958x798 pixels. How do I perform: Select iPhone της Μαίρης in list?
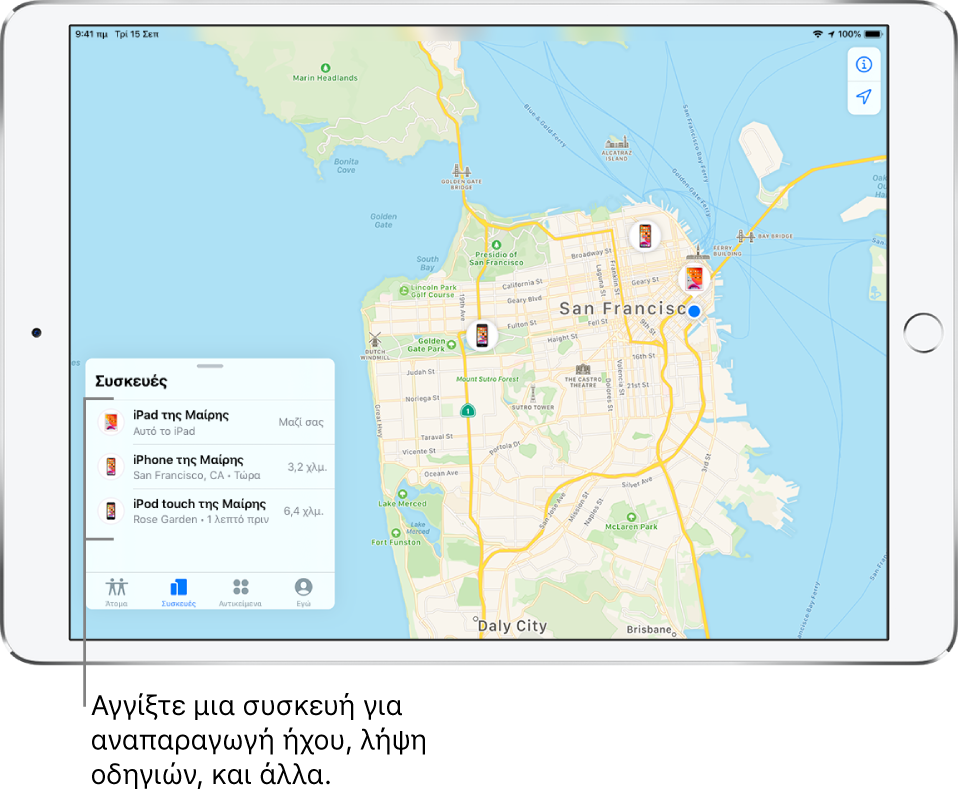[x=210, y=467]
